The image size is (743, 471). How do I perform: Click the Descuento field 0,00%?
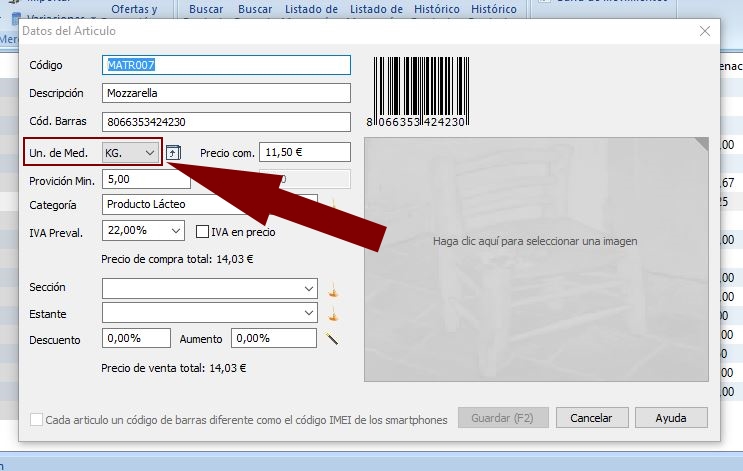click(x=136, y=338)
